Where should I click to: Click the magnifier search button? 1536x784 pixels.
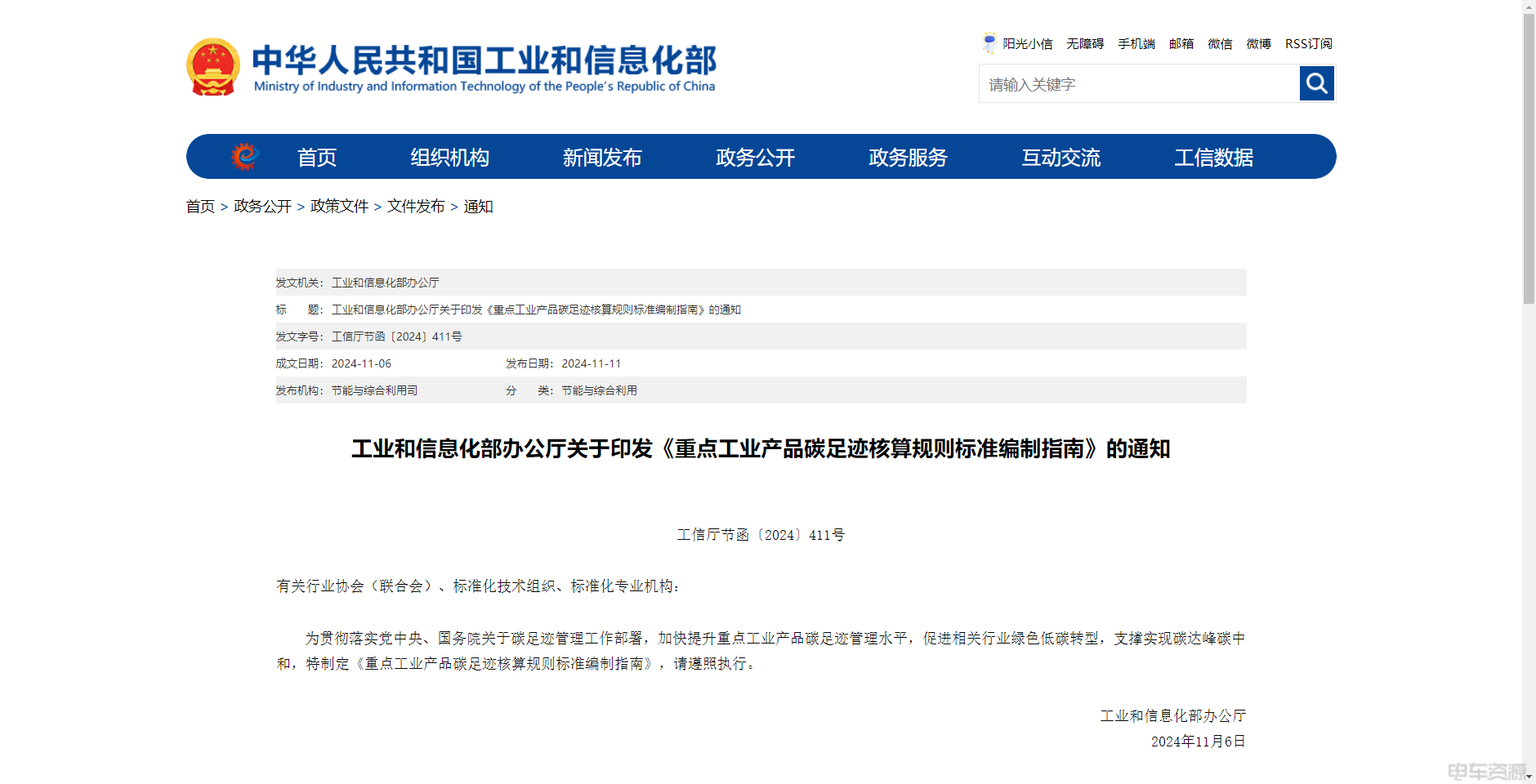click(1316, 83)
